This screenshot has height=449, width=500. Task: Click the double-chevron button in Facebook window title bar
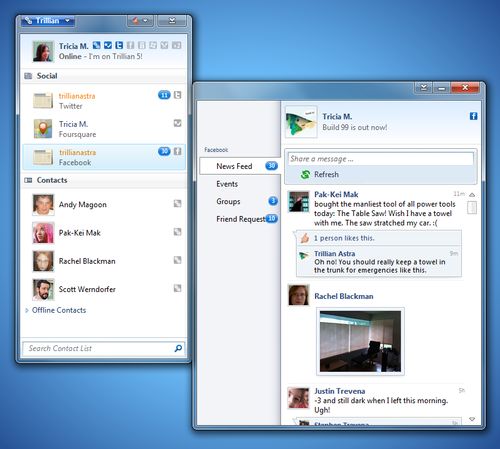424,88
